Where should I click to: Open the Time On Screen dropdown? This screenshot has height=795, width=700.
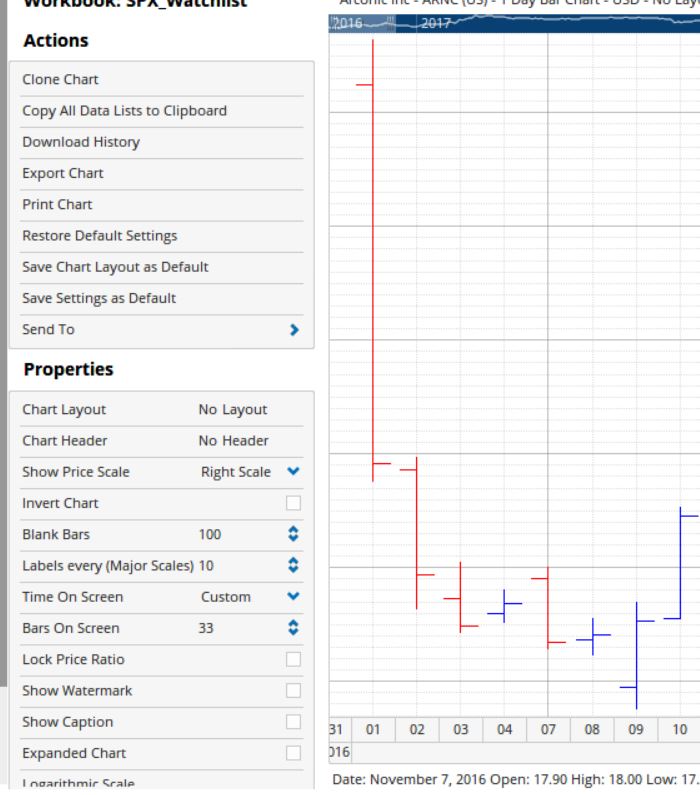pyautogui.click(x=293, y=596)
